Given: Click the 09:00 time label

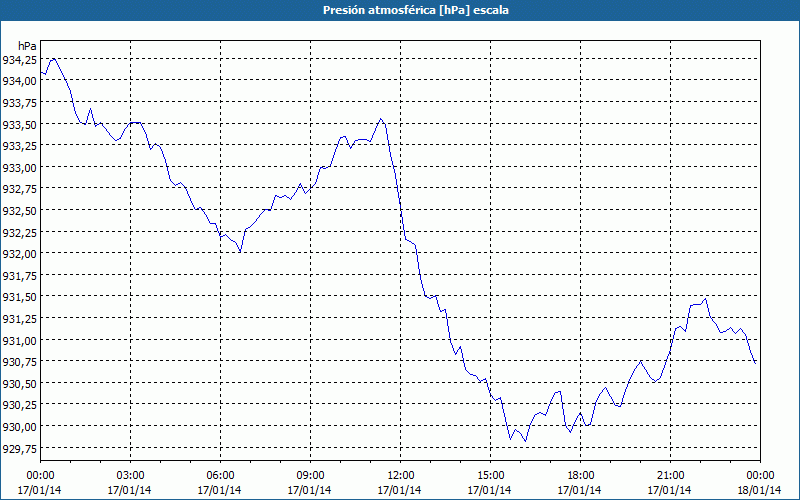Looking at the screenshot, I should point(310,476).
